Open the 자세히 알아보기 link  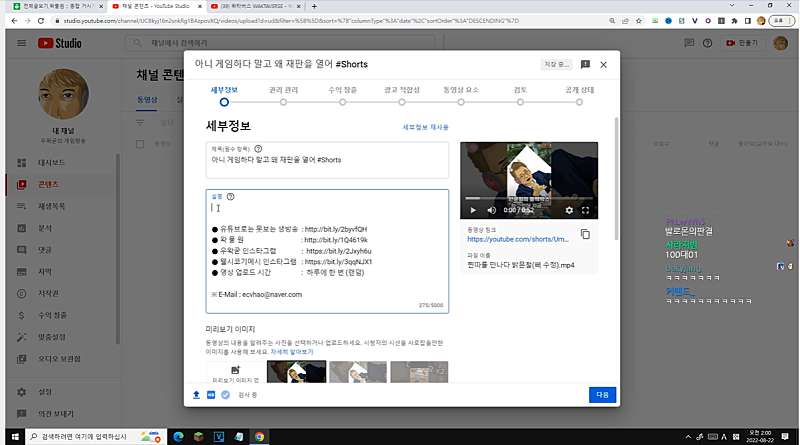coord(291,352)
